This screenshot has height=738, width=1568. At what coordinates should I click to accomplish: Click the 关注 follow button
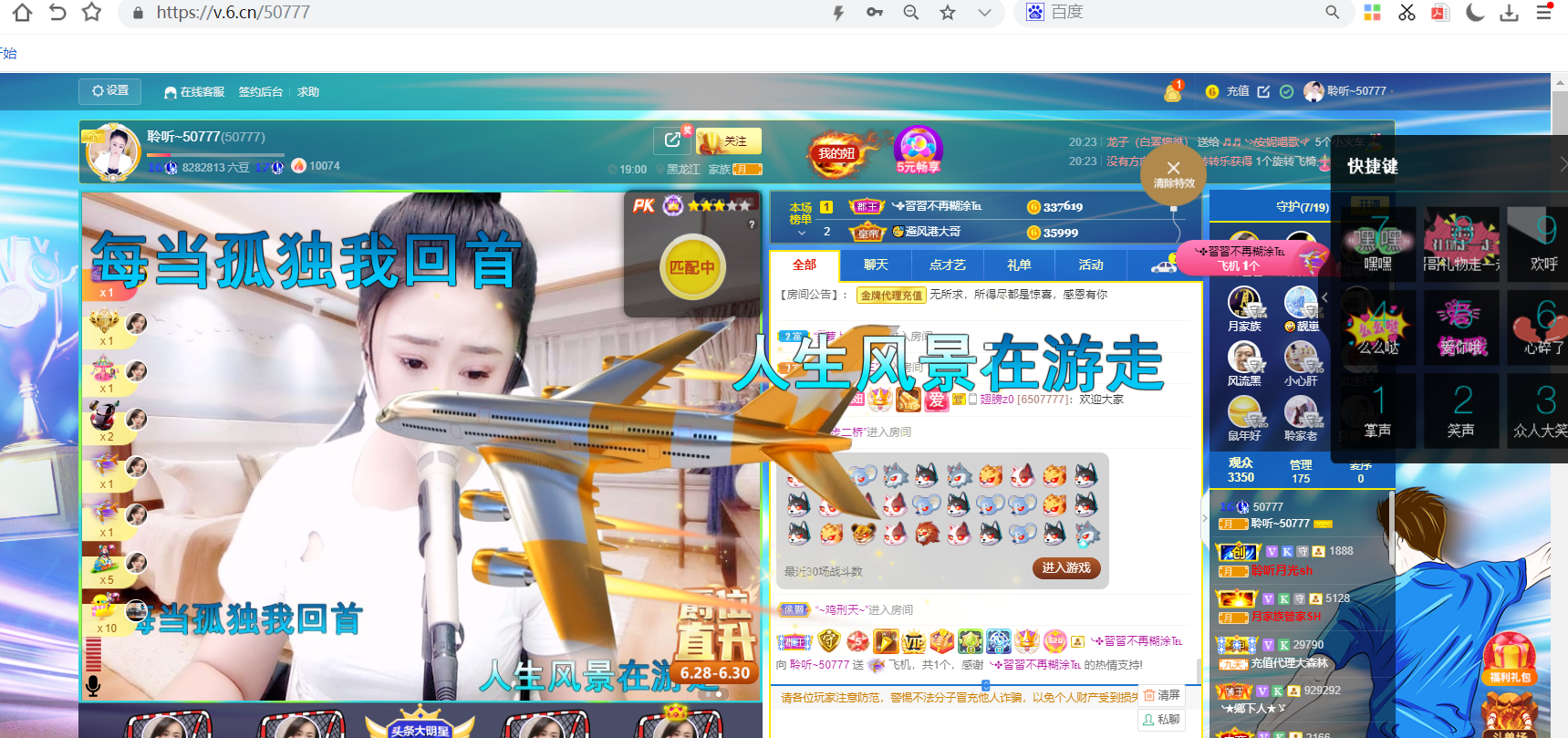tap(729, 141)
